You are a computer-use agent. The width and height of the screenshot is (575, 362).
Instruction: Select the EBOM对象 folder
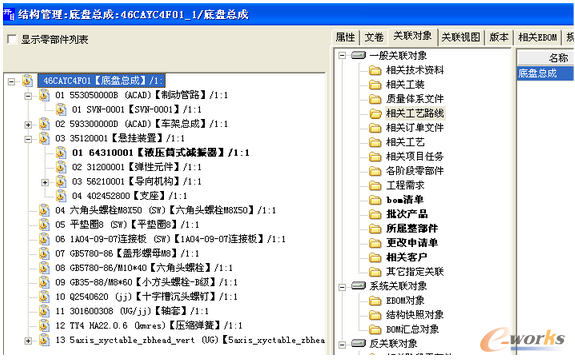pos(405,301)
